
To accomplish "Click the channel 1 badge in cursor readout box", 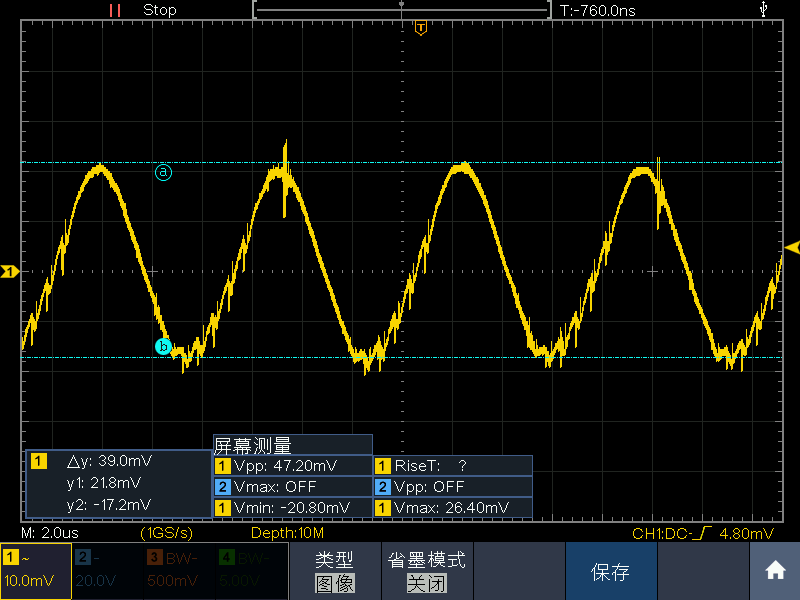I will tap(39, 461).
